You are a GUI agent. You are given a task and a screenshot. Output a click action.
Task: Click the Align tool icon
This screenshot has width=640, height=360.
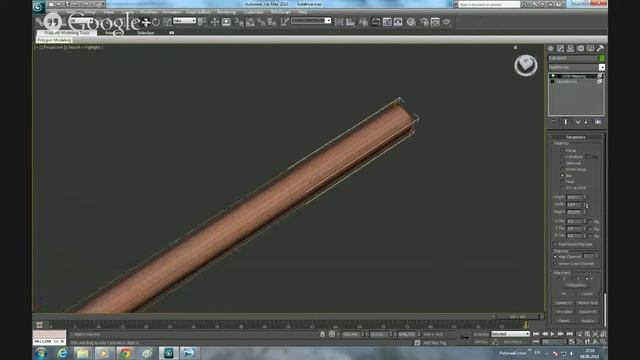[350, 22]
